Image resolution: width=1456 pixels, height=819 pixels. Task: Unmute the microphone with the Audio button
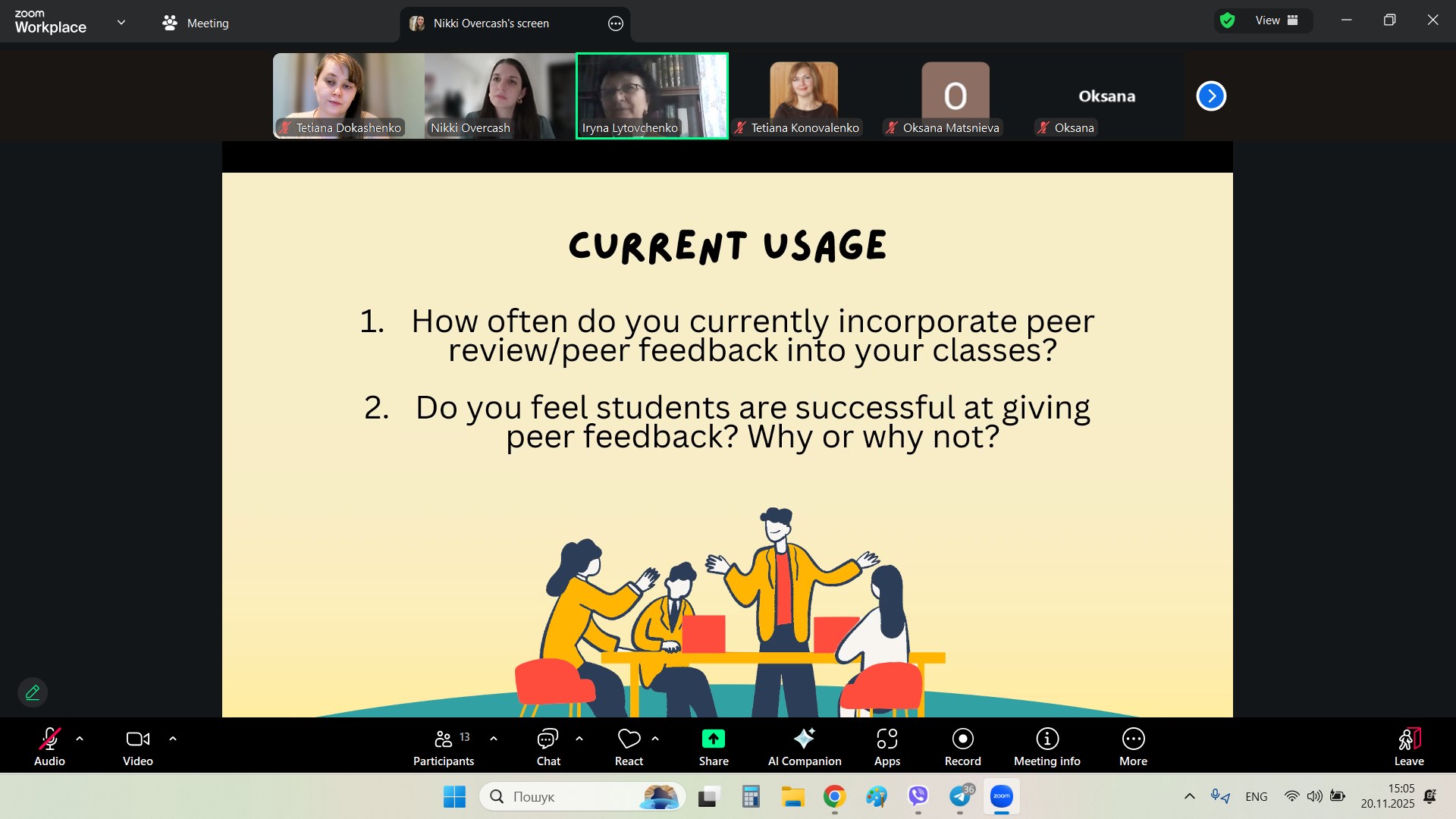click(x=49, y=747)
